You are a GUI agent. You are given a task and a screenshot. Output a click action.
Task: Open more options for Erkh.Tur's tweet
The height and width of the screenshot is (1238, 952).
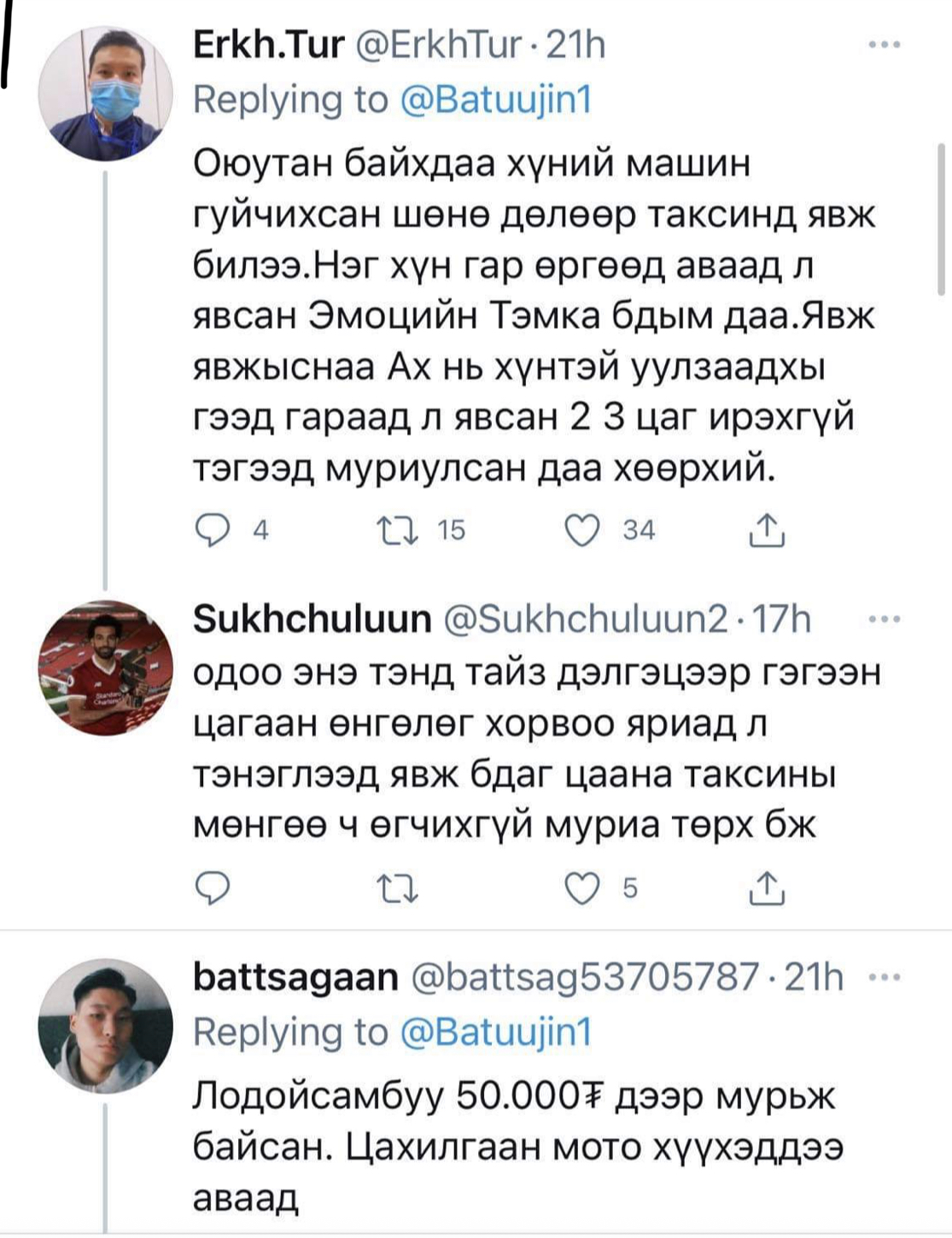(x=884, y=44)
